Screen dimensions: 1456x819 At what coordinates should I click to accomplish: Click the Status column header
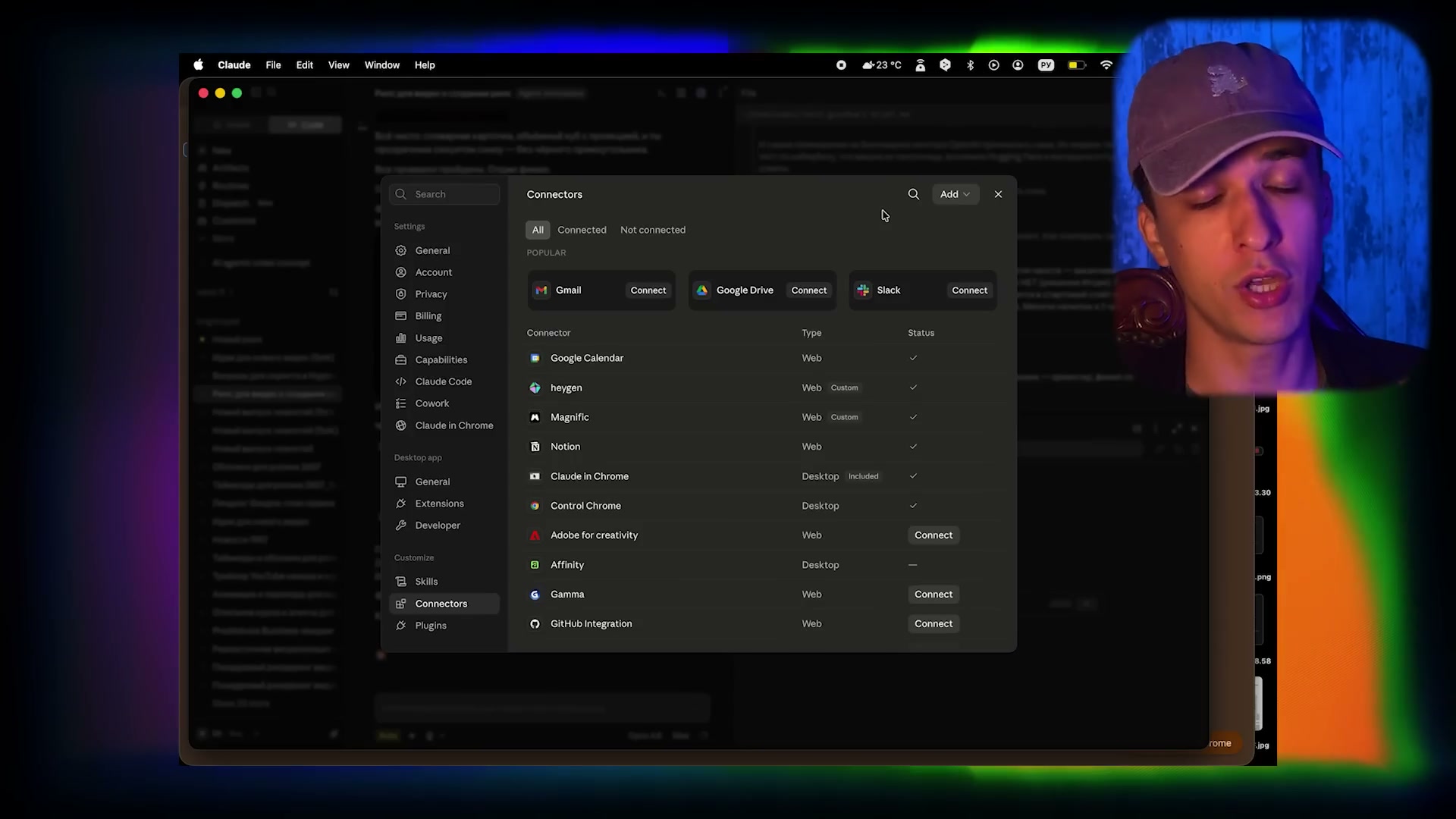921,333
